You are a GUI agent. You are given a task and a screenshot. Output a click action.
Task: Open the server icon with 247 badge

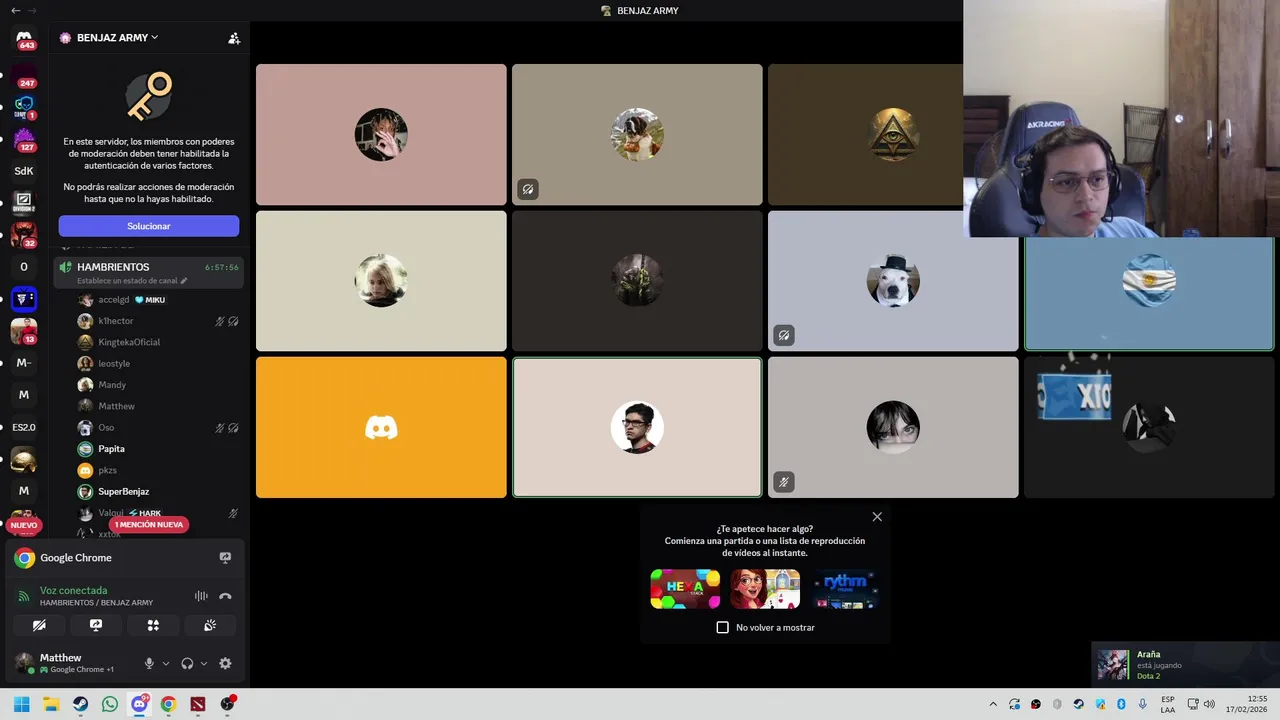point(24,75)
